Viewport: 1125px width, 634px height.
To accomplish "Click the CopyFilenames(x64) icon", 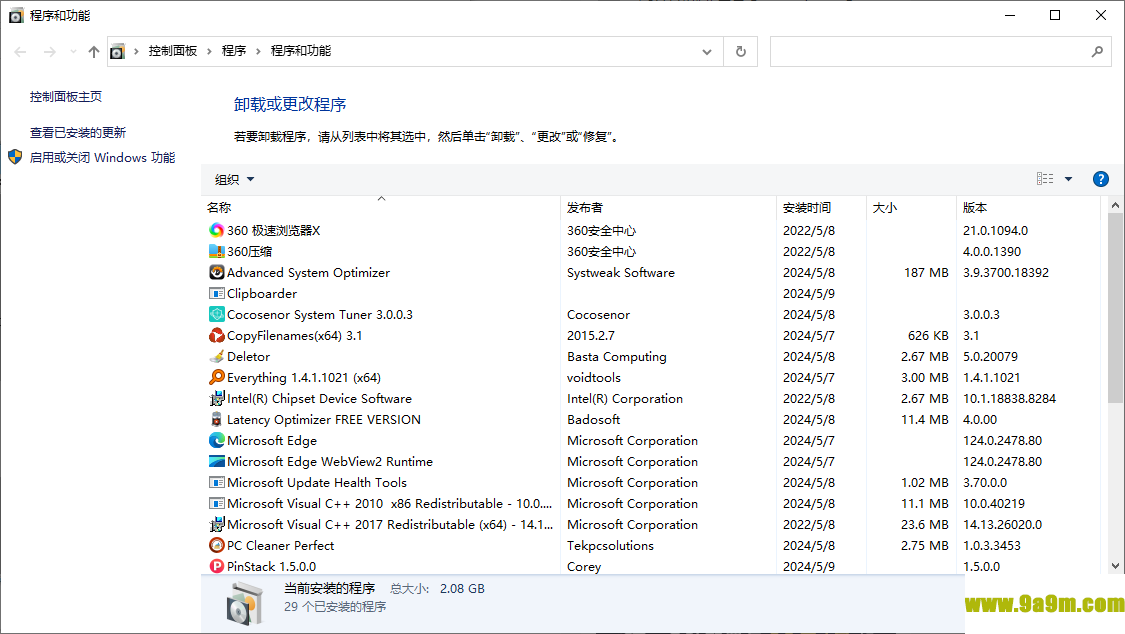I will (x=217, y=335).
